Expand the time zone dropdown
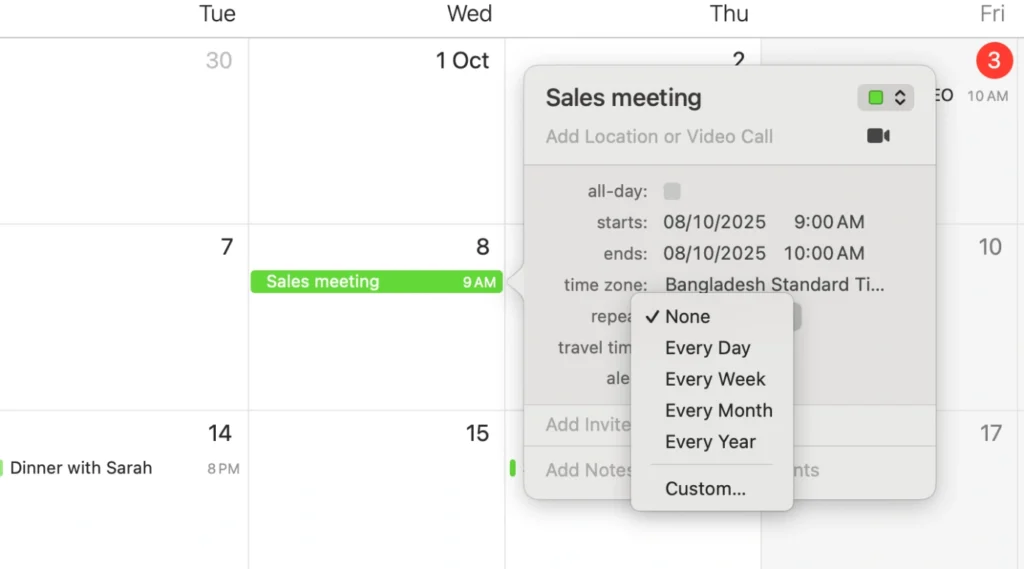This screenshot has height=569, width=1024. 774,285
